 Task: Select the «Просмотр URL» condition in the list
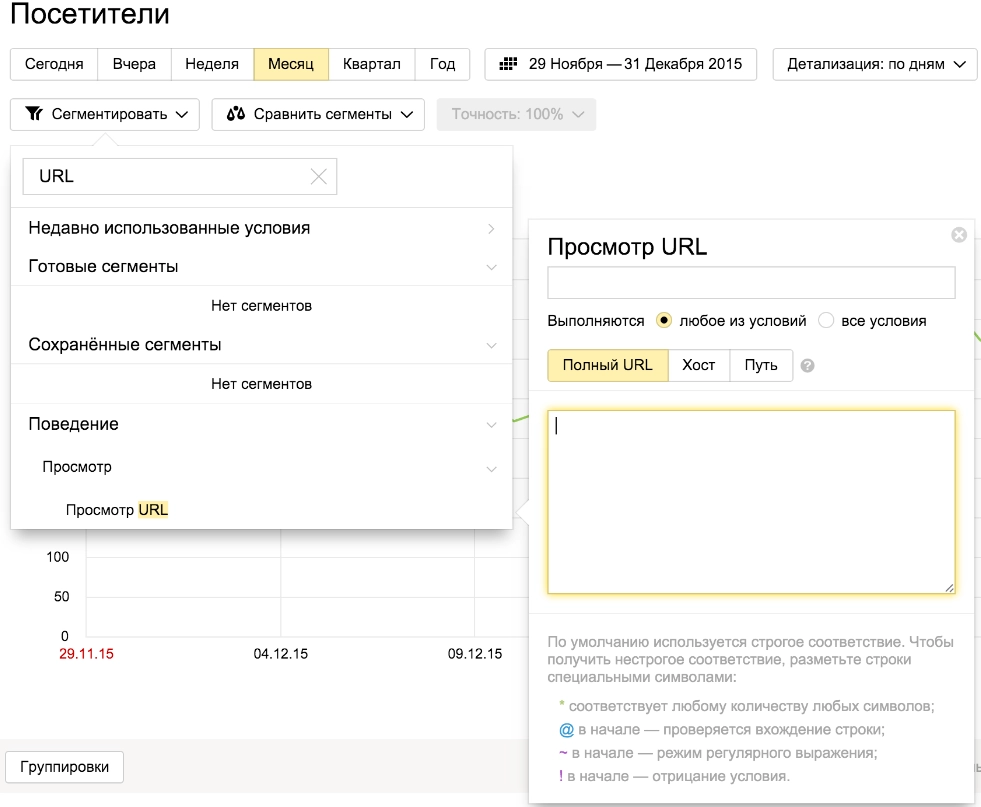(x=117, y=509)
